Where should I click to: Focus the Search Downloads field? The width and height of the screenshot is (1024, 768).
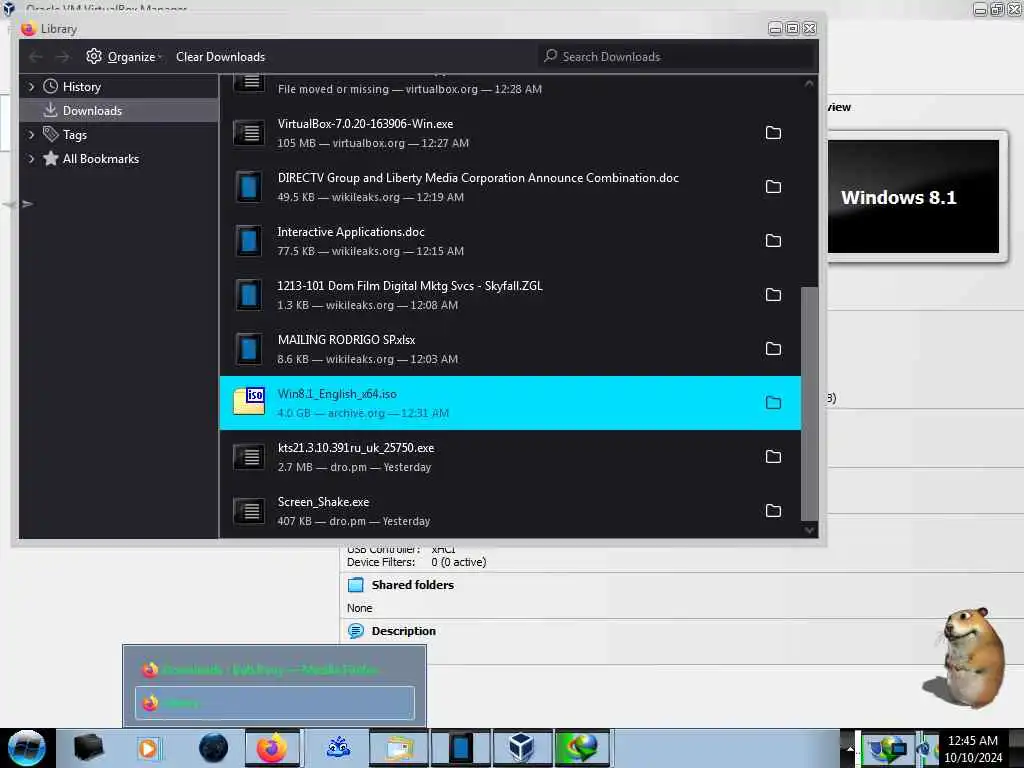[677, 57]
